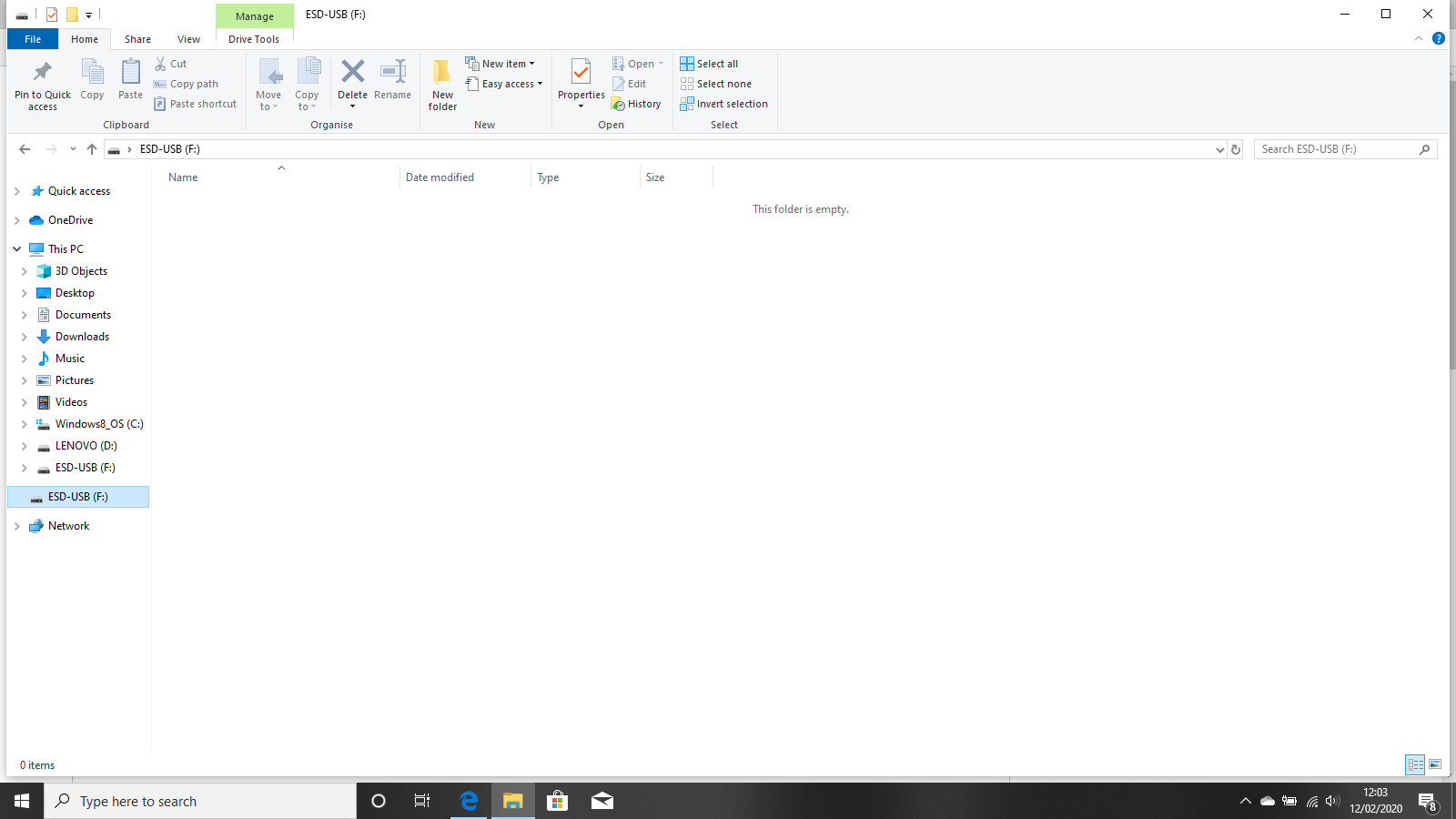
Task: Click the Forward navigation arrow
Action: tap(52, 149)
